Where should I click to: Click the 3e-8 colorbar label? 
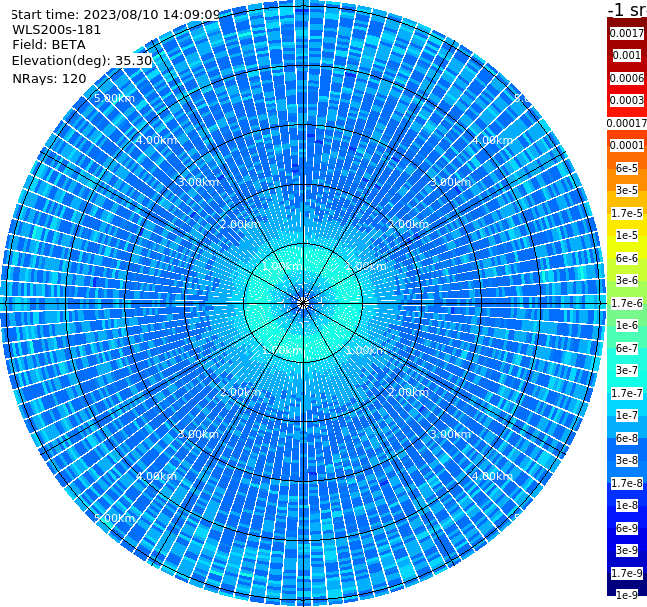627,460
